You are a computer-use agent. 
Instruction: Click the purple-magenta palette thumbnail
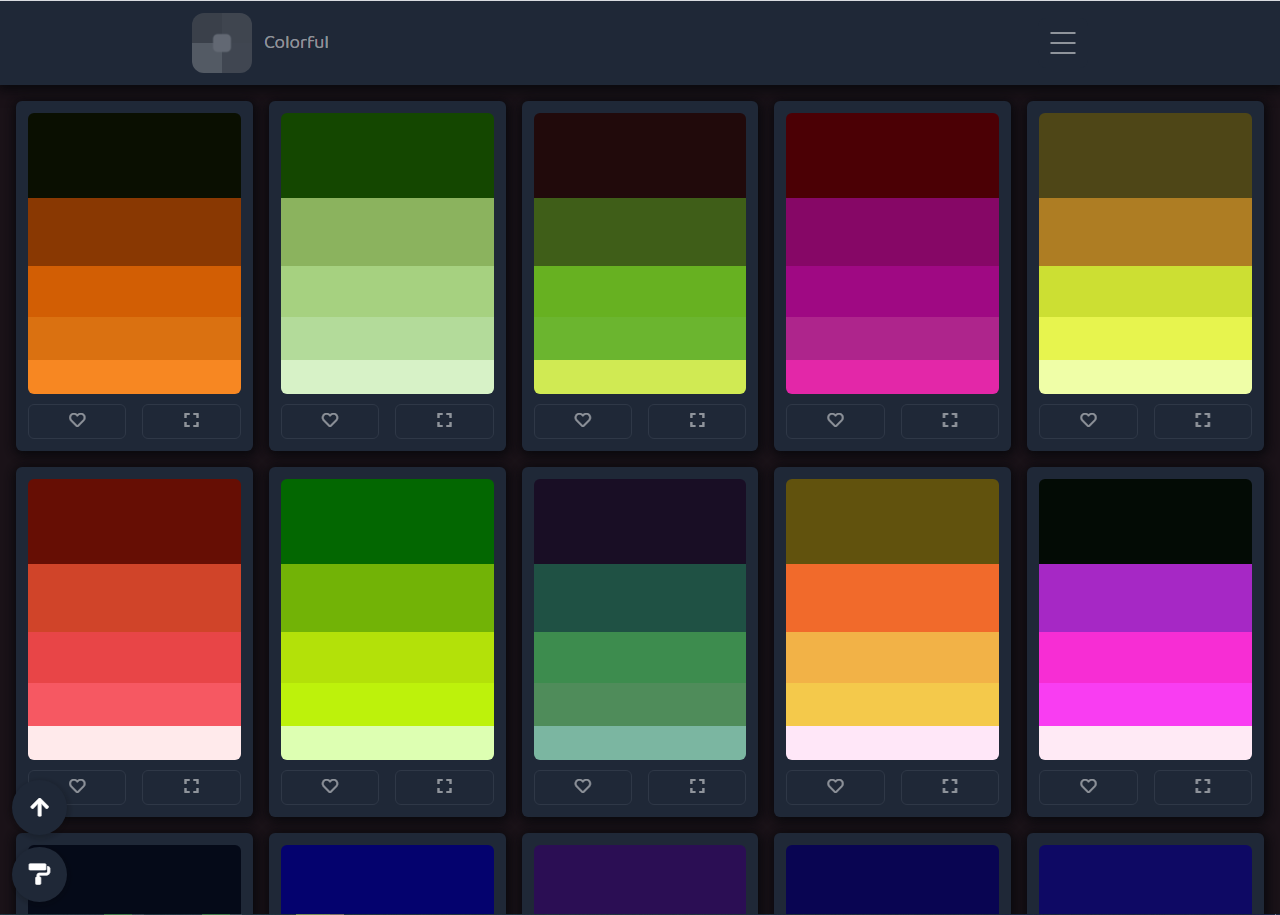[x=1145, y=619]
